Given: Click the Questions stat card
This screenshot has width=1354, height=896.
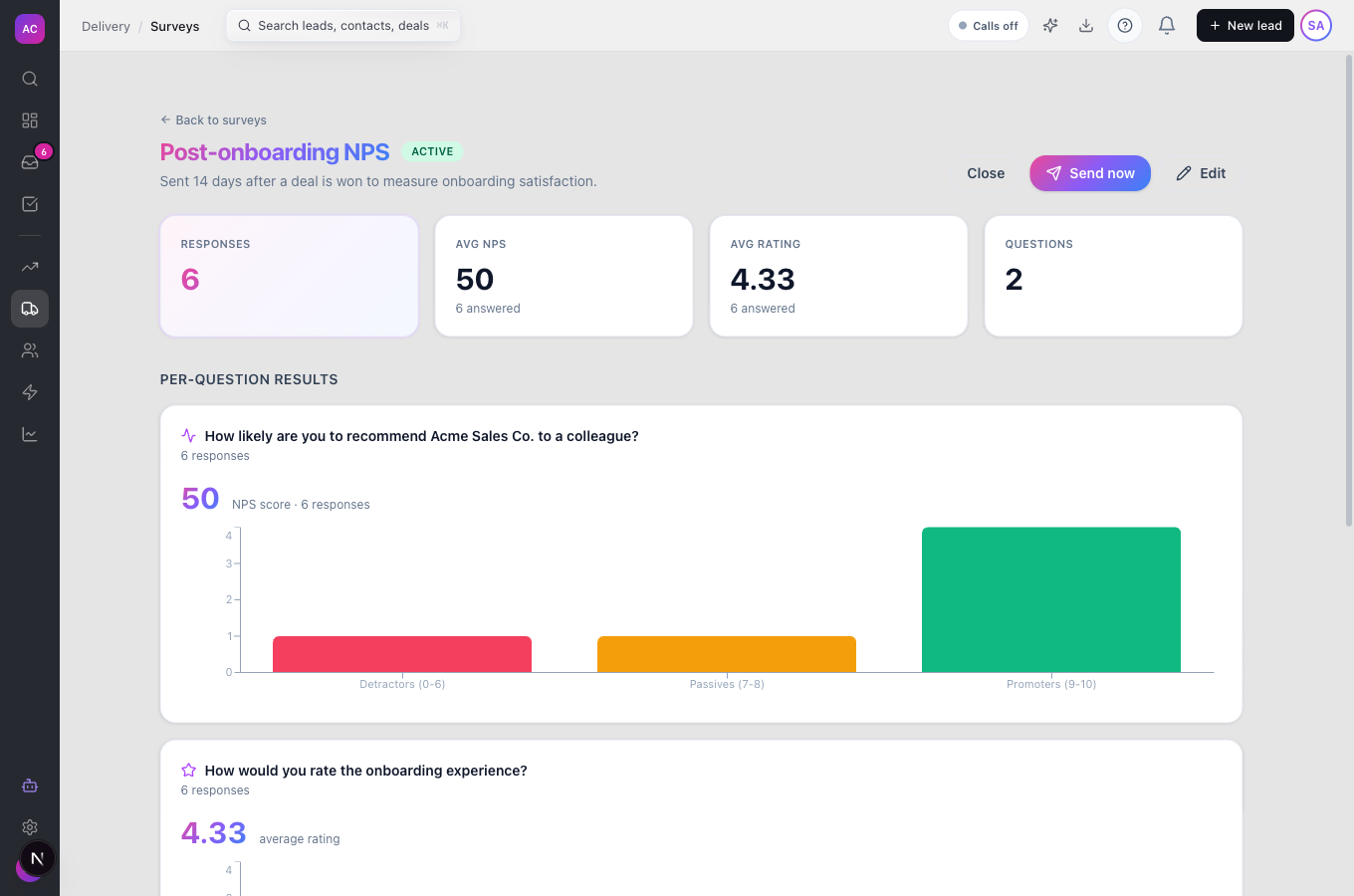Looking at the screenshot, I should tap(1113, 277).
